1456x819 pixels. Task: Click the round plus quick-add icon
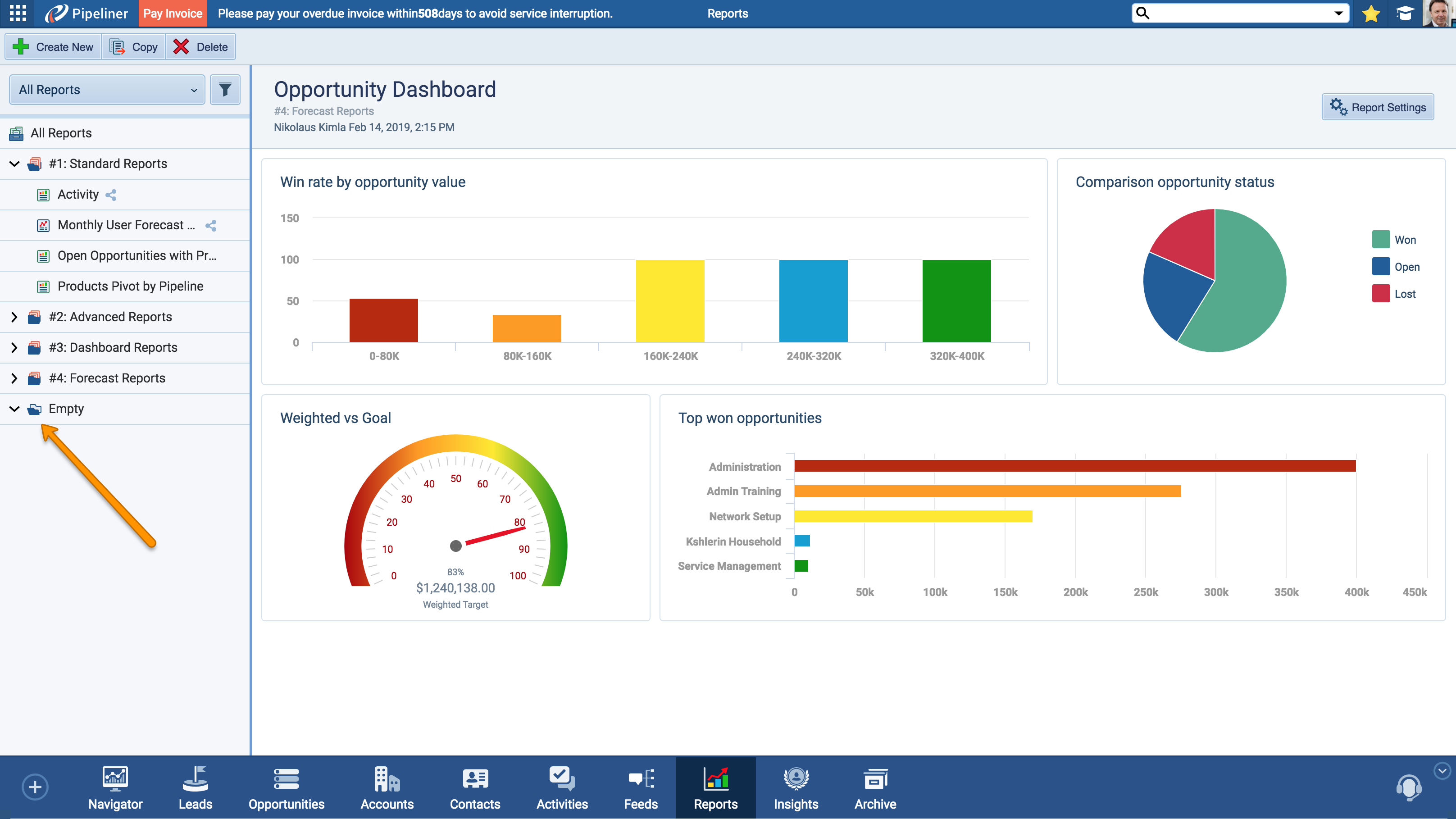tap(35, 787)
